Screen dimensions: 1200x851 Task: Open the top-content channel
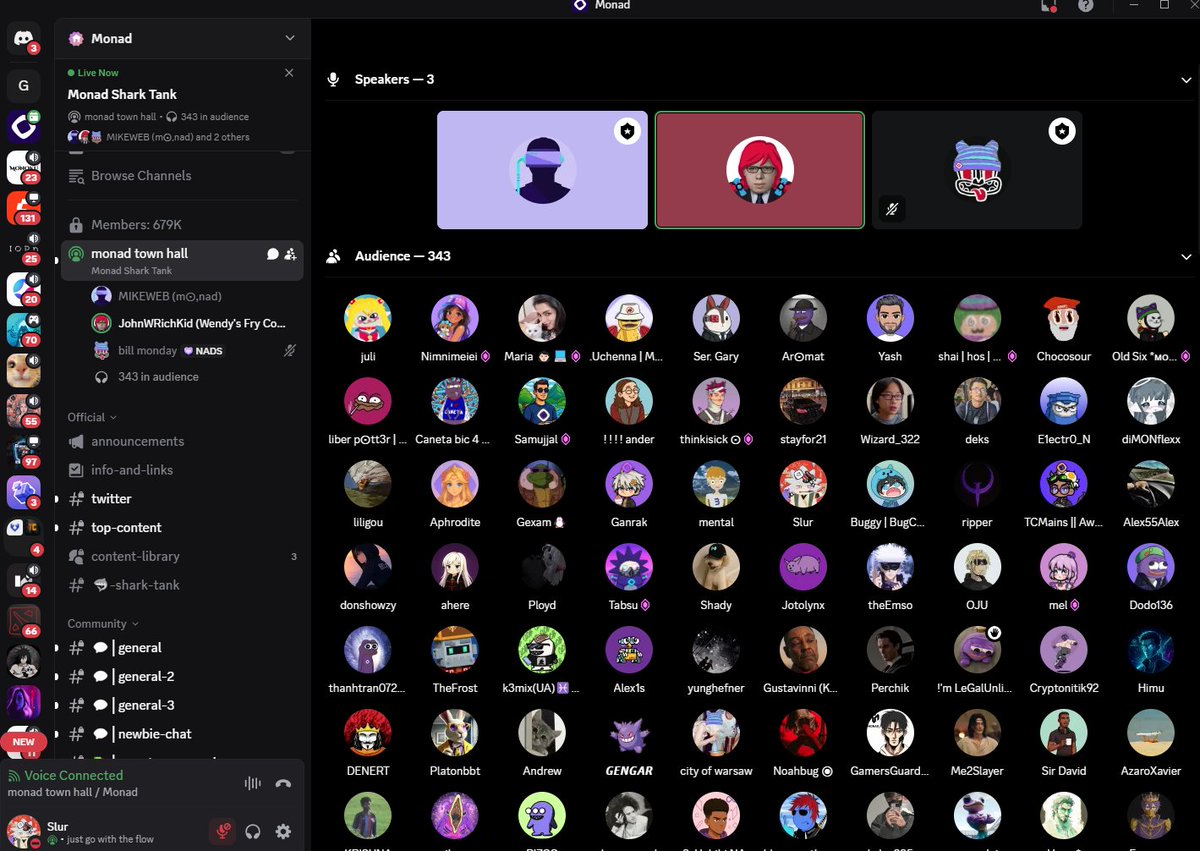182,528
